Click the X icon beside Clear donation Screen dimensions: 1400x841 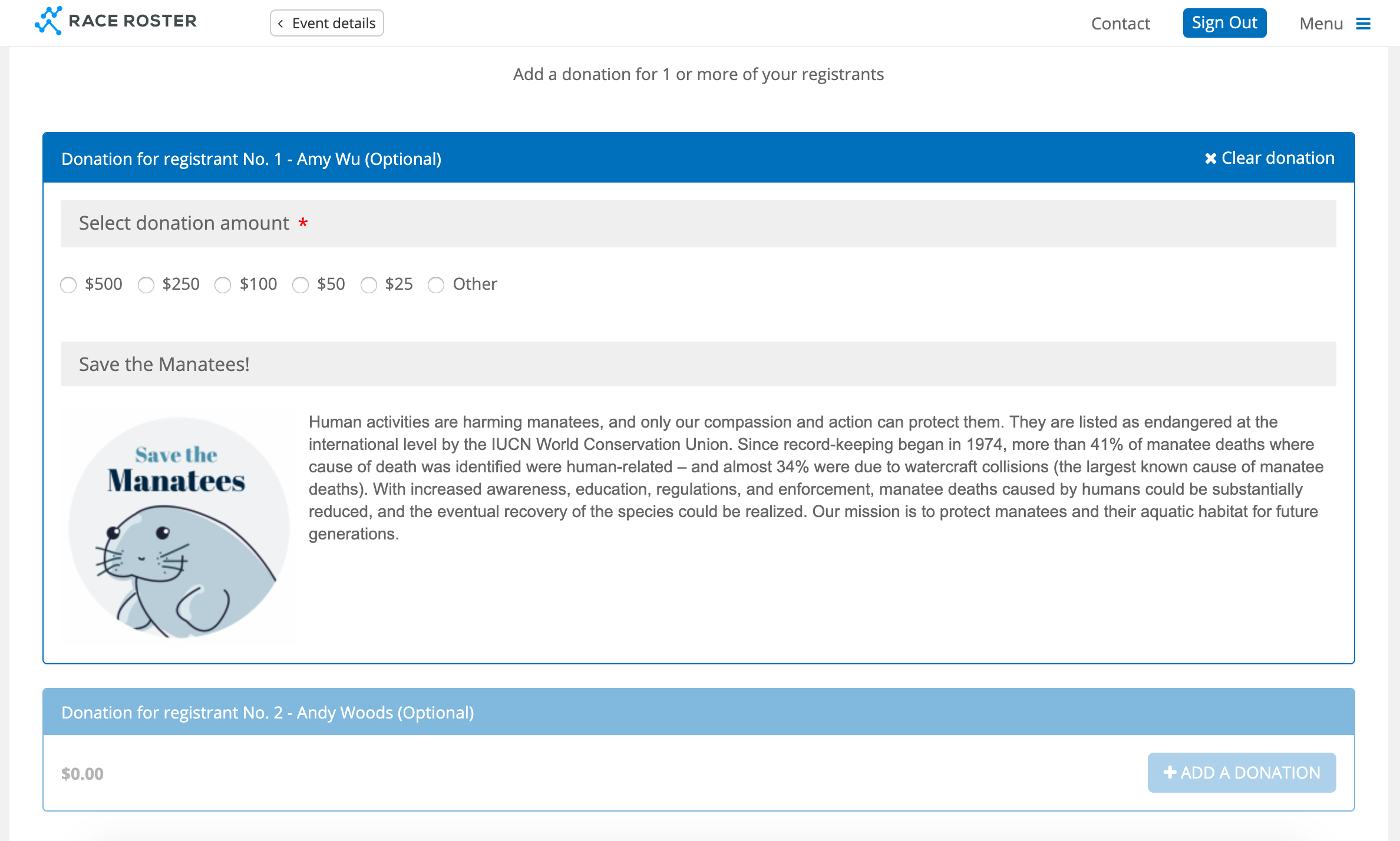click(x=1210, y=158)
